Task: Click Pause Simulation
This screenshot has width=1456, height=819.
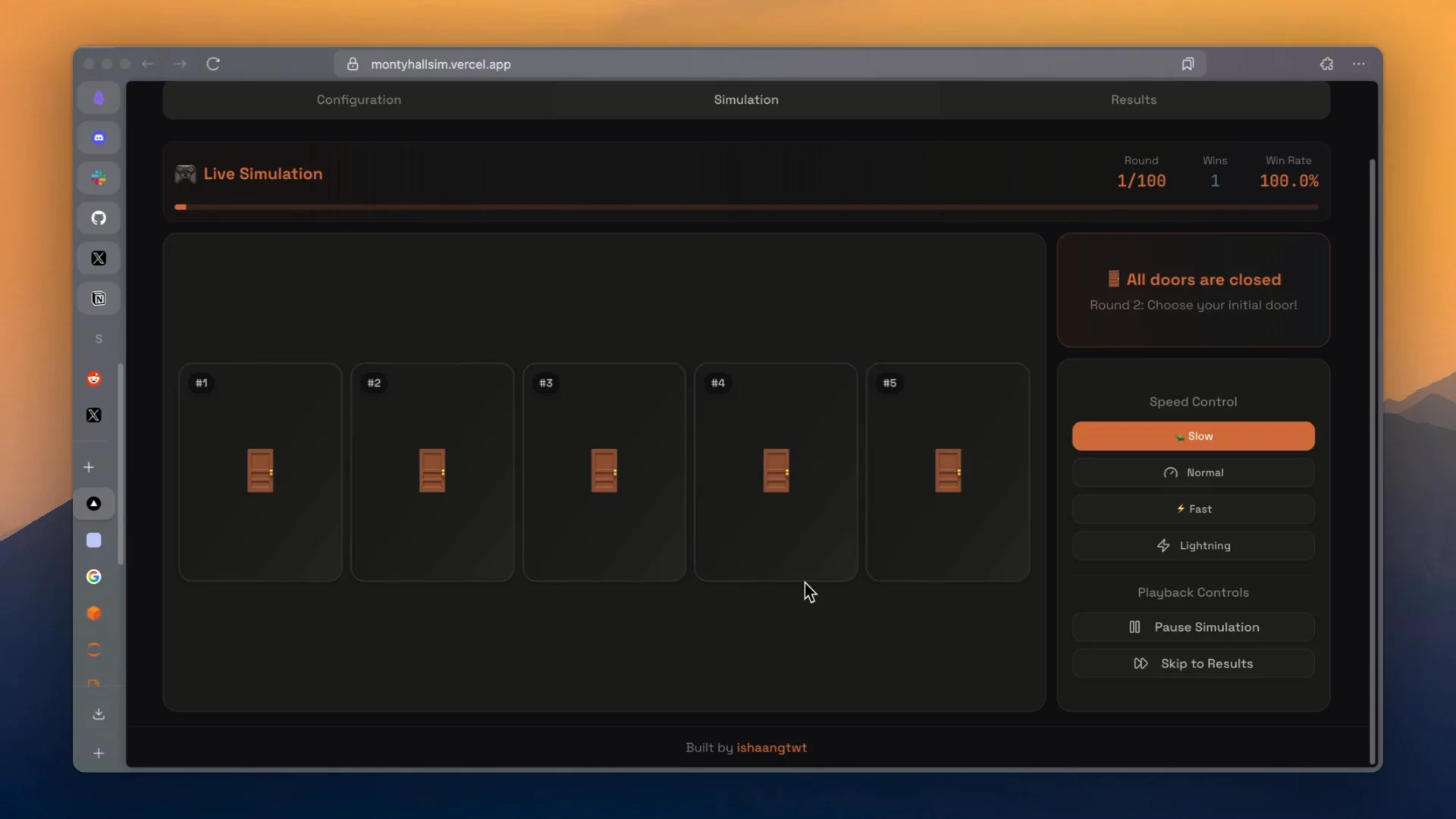Action: 1192,627
